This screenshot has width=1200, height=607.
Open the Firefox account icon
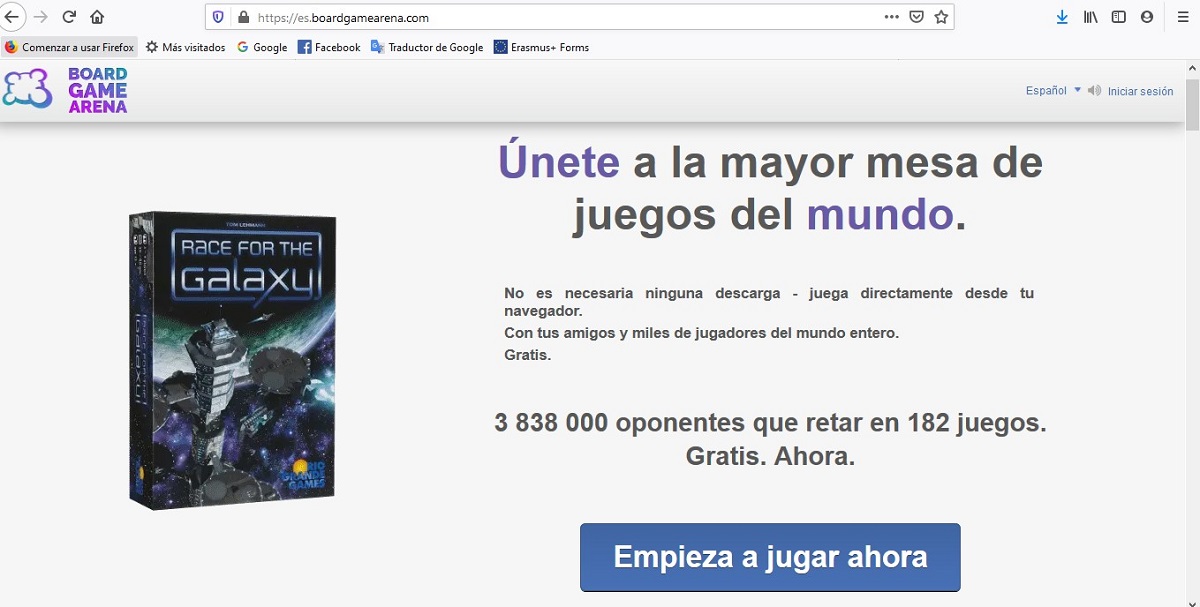click(1147, 17)
